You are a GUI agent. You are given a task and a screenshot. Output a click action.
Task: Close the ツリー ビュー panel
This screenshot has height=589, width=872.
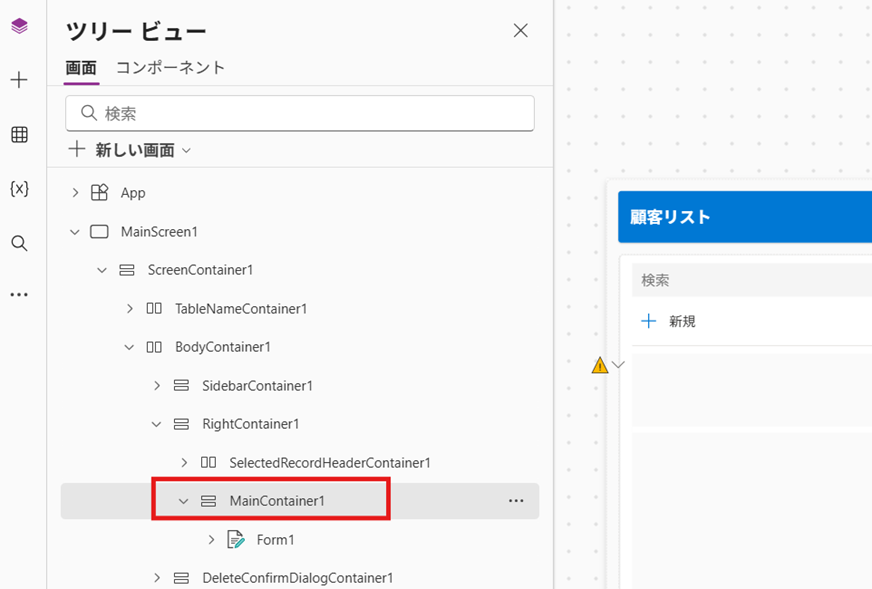click(x=520, y=30)
